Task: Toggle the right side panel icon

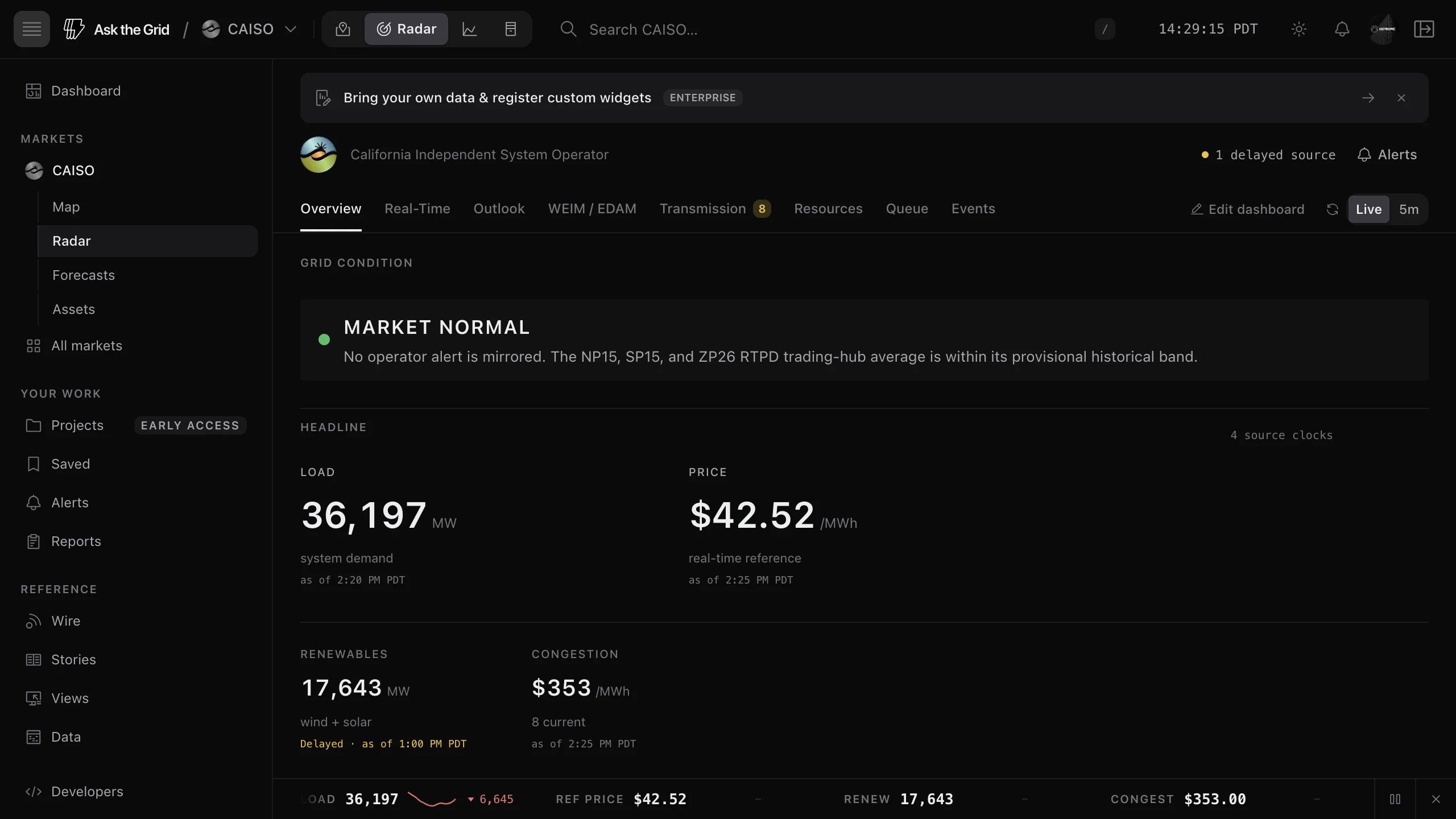Action: click(1424, 29)
